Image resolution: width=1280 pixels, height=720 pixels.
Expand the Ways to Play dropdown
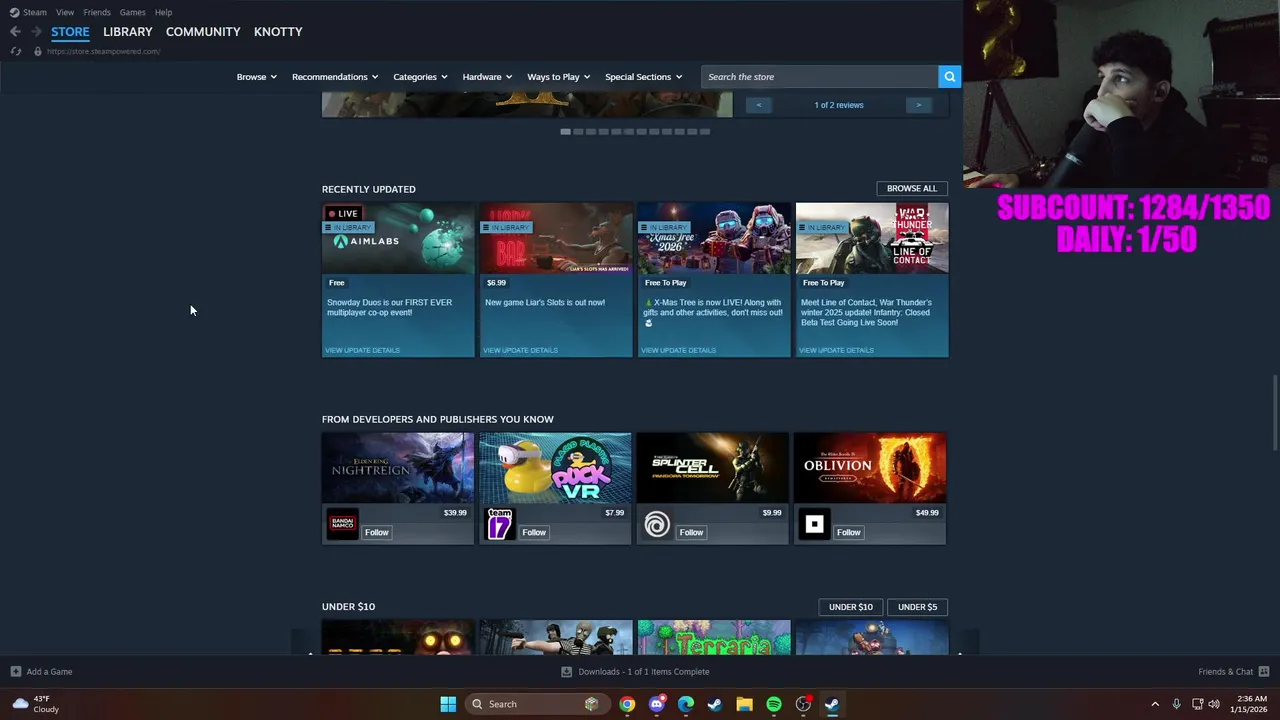[558, 77]
